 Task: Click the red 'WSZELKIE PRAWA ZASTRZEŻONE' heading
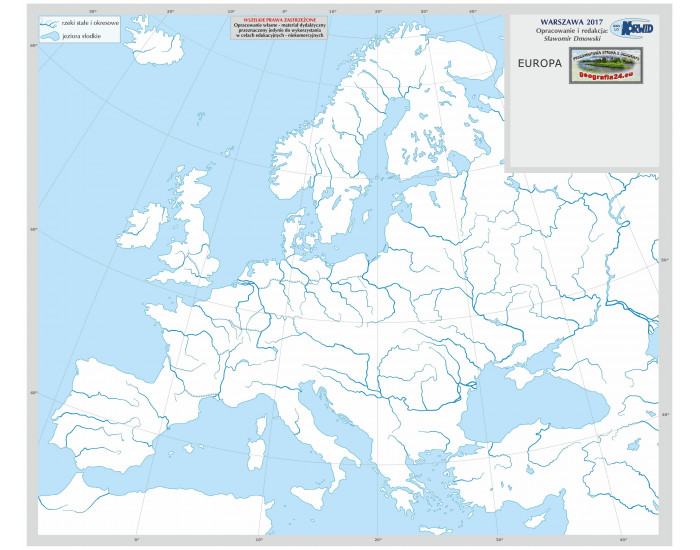(x=279, y=20)
